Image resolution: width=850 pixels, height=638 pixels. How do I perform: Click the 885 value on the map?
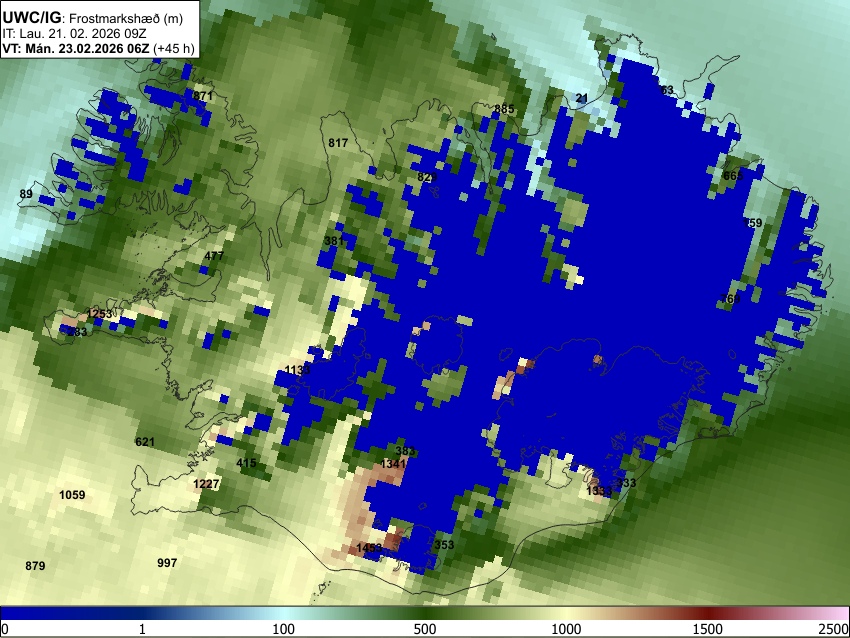504,109
